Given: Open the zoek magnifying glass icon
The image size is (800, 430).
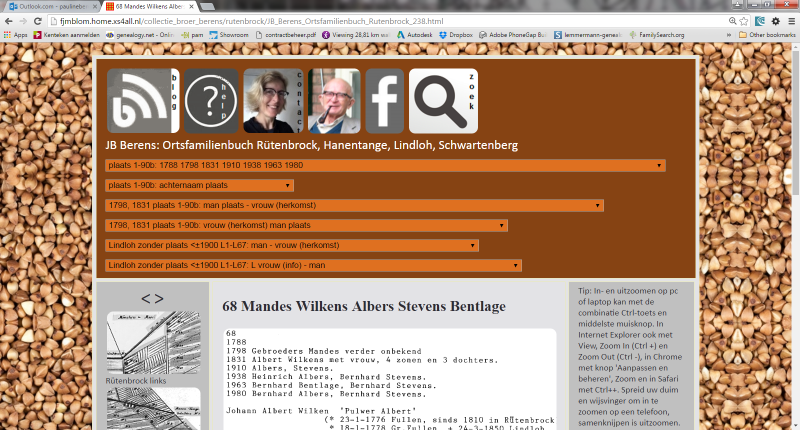Looking at the screenshot, I should tap(443, 101).
